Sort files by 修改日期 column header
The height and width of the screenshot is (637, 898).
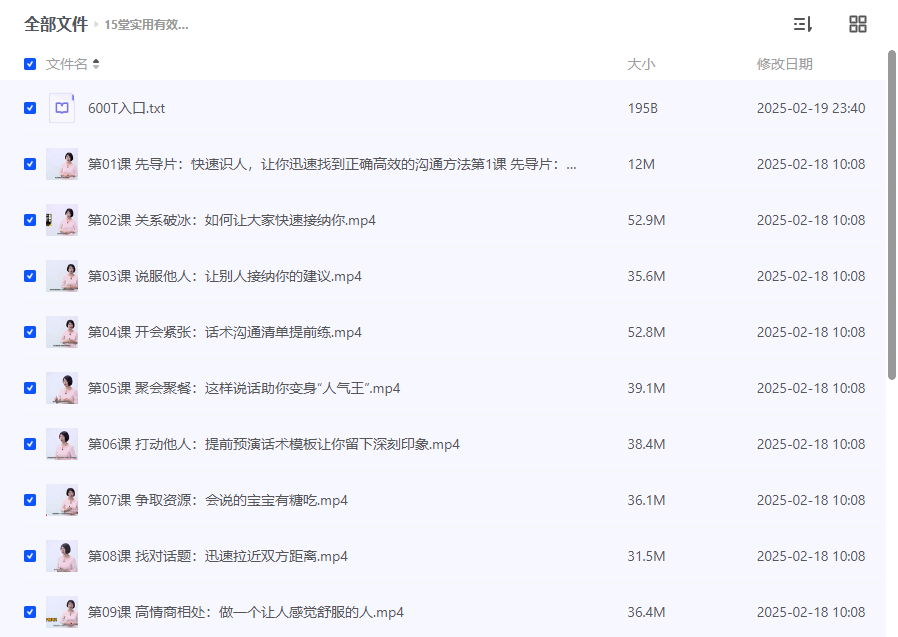(784, 64)
